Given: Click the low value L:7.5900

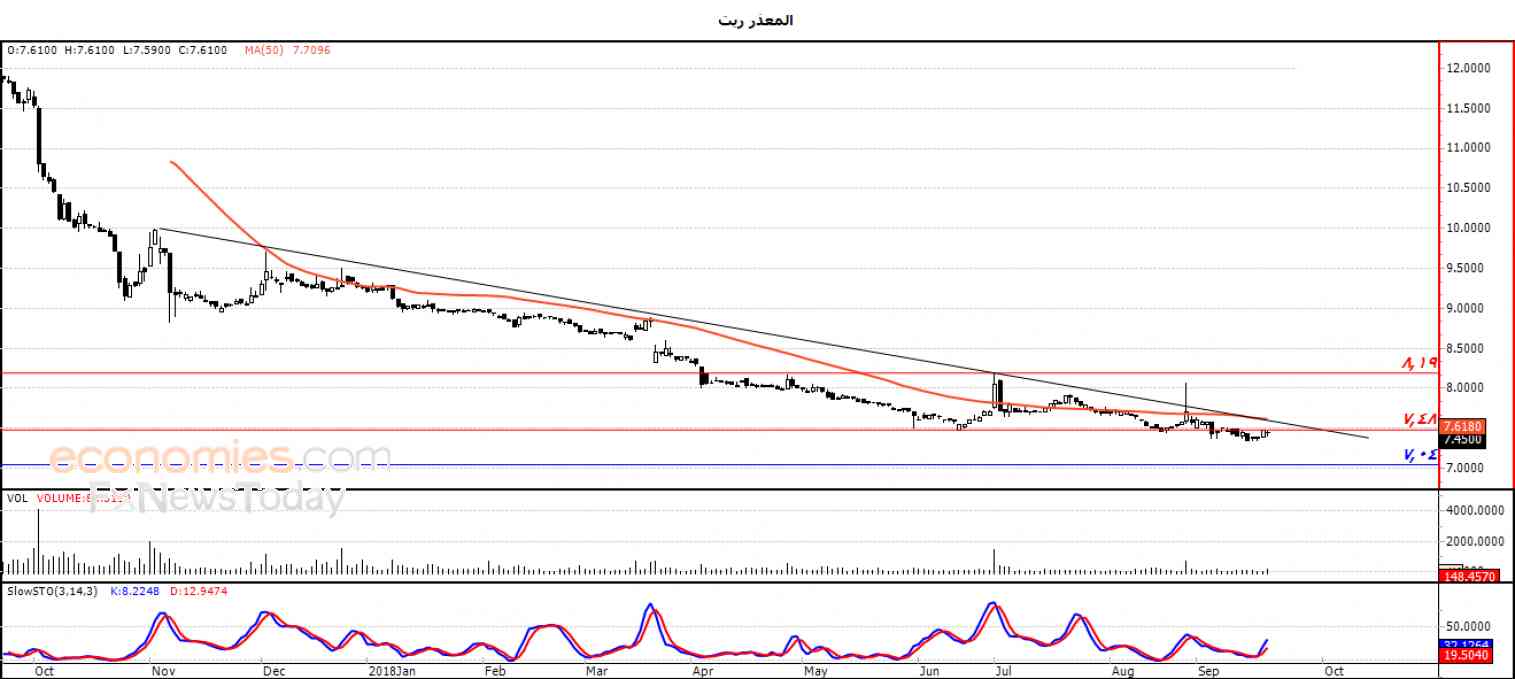Looking at the screenshot, I should (148, 50).
